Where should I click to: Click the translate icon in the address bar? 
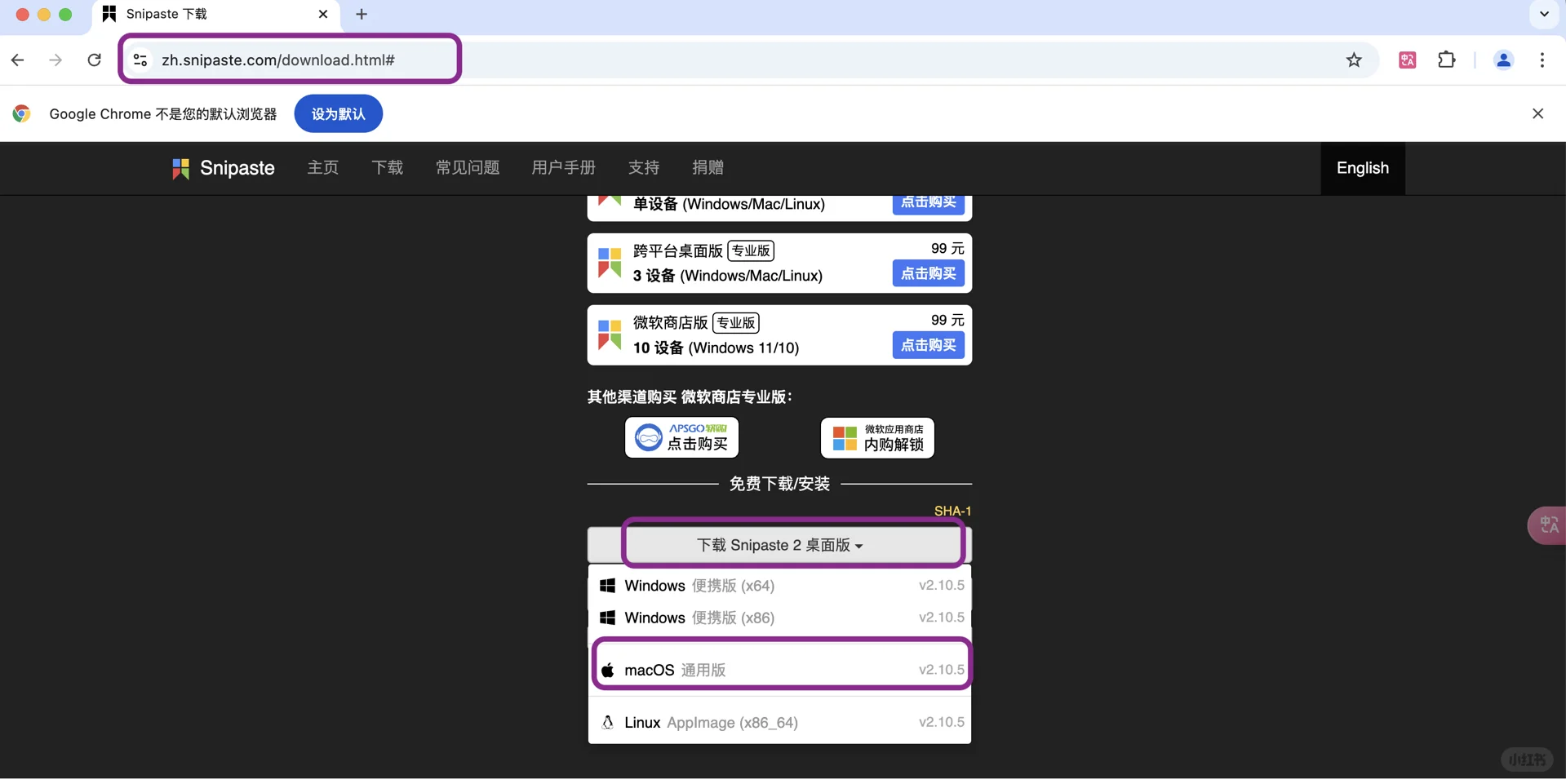point(1406,60)
